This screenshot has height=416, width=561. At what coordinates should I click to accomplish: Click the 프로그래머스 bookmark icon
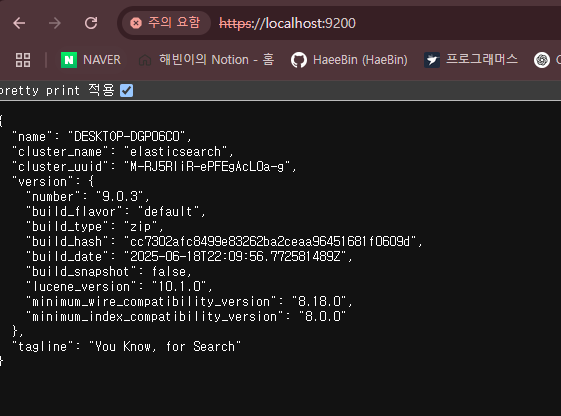click(432, 60)
